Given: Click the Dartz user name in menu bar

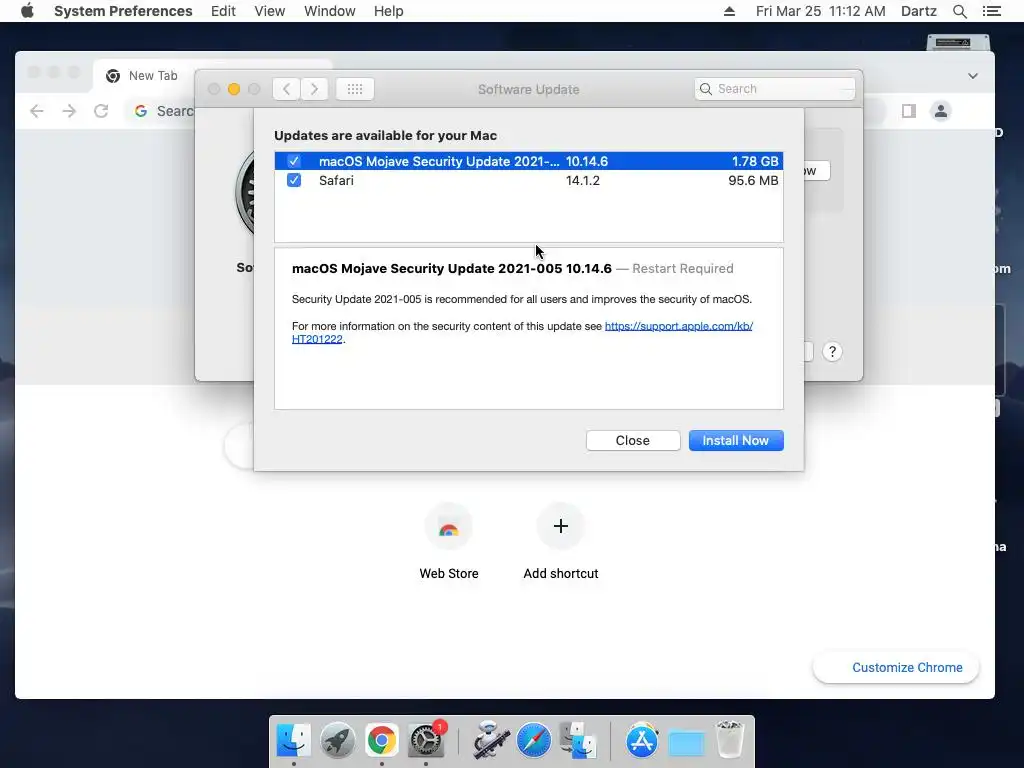Looking at the screenshot, I should click(x=918, y=11).
